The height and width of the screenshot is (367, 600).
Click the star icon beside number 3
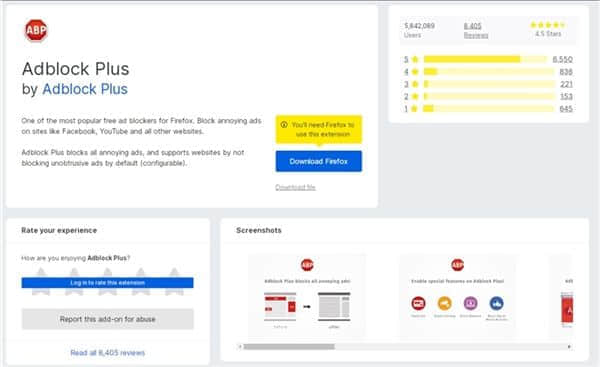click(x=415, y=84)
